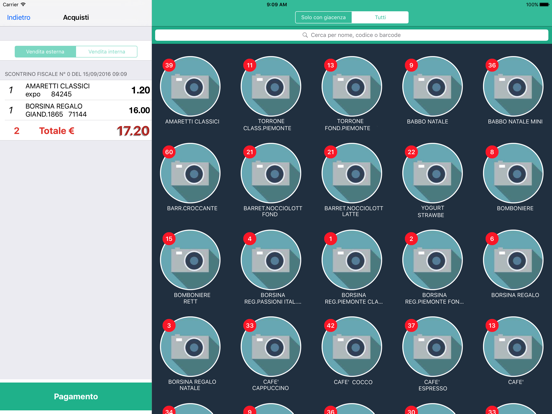552x414 pixels.
Task: Add BORSINA REG.PIEMONTE CLA product
Action: coord(352,260)
